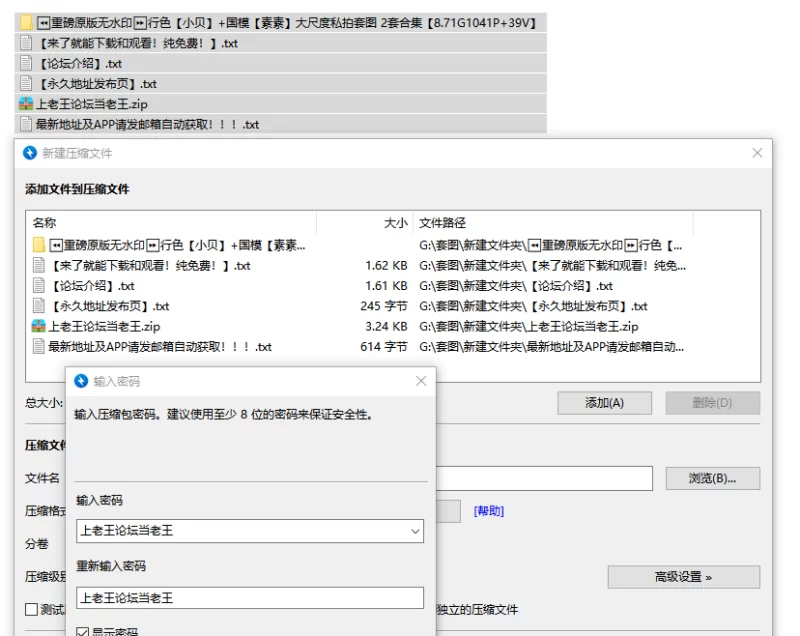Sort the file list by 名称 column

tap(45, 223)
